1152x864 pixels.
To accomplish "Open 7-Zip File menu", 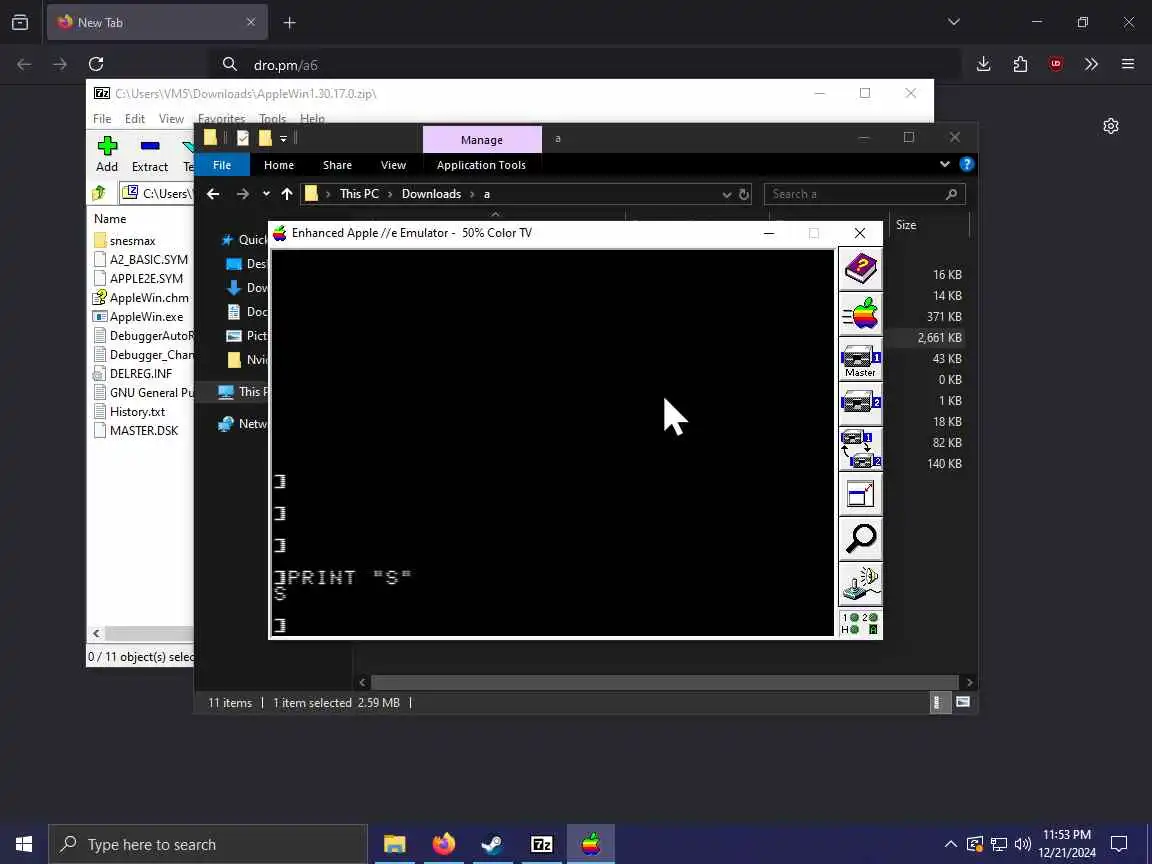I will tap(102, 118).
